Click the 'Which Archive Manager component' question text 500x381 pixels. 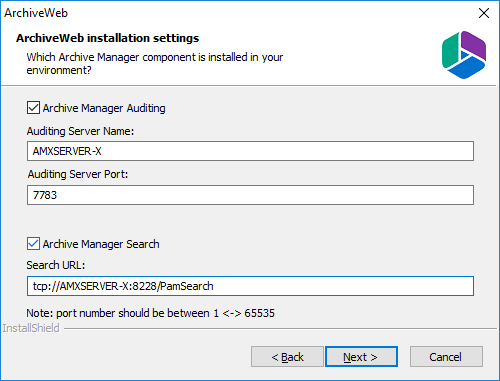pos(155,63)
